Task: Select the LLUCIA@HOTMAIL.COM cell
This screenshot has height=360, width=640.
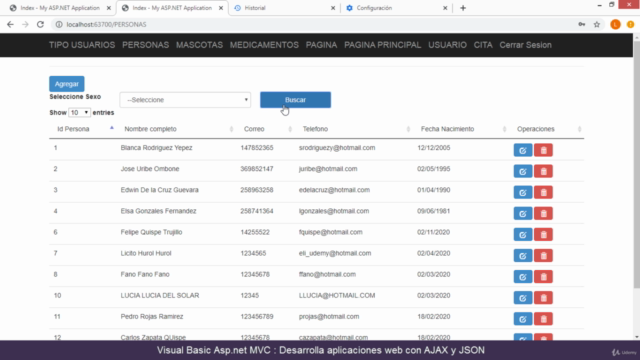Action: (x=337, y=296)
